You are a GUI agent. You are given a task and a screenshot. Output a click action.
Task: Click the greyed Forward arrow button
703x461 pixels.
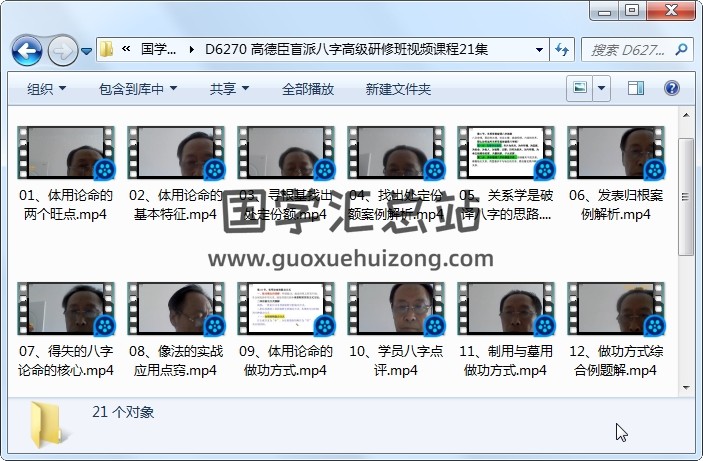point(62,51)
